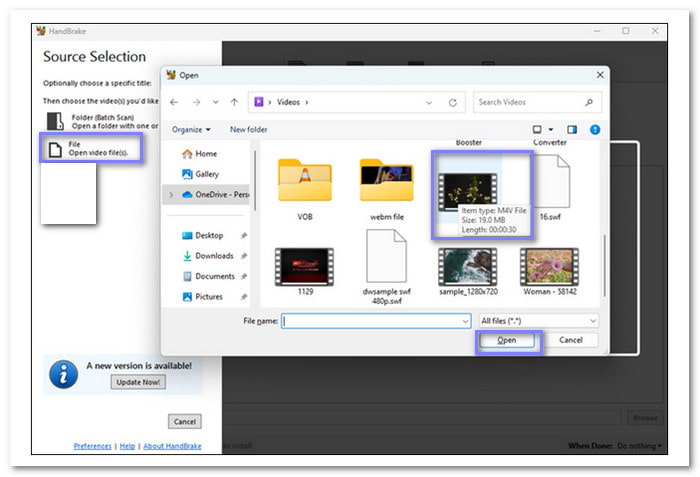Refresh the Videos folder view
700x477 pixels.
453,103
